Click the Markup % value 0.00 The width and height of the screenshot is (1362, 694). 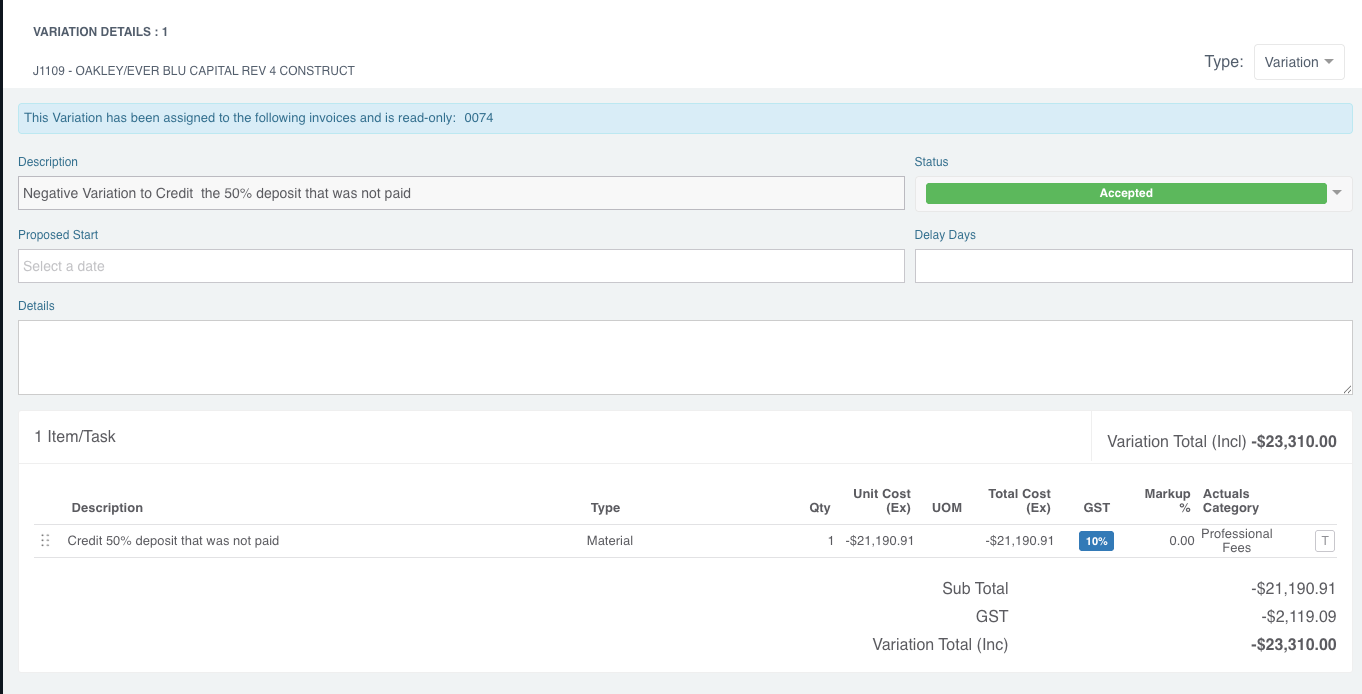tap(1181, 541)
